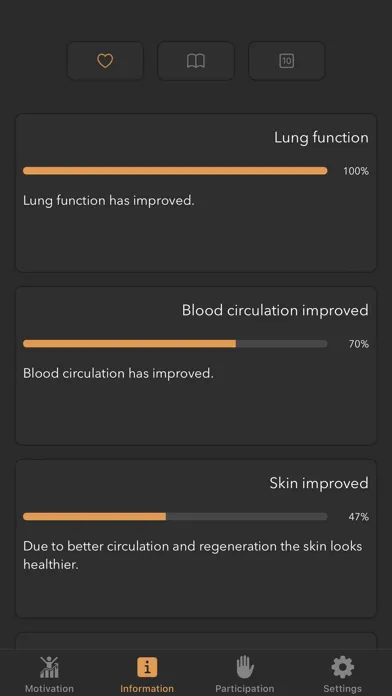Tap the skin looks healthier description text
Image resolution: width=392 pixels, height=696 pixels.
(x=193, y=555)
